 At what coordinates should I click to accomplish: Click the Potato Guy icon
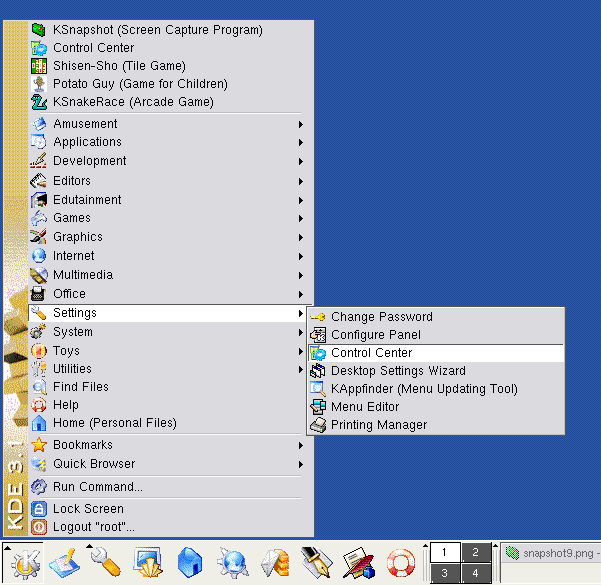39,84
